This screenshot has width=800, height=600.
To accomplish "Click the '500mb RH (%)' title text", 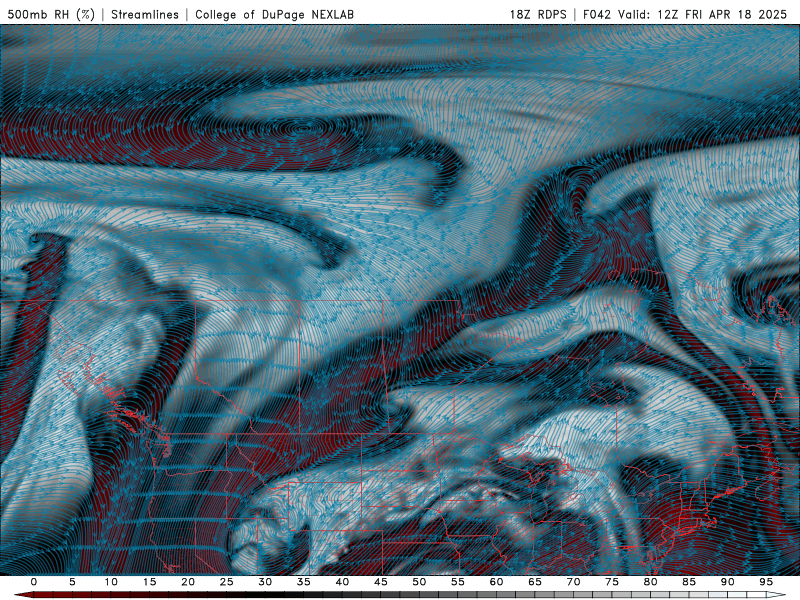I will [x=52, y=14].
